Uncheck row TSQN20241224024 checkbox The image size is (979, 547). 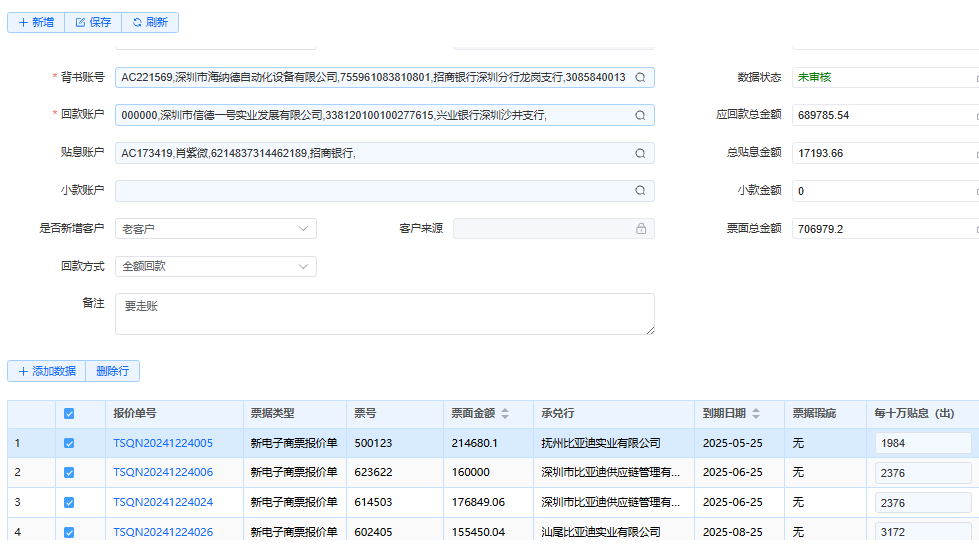pos(69,503)
